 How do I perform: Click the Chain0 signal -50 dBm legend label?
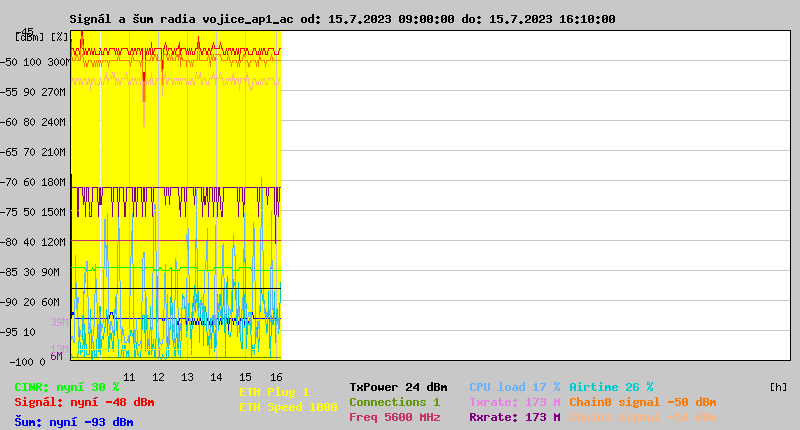coord(643,402)
